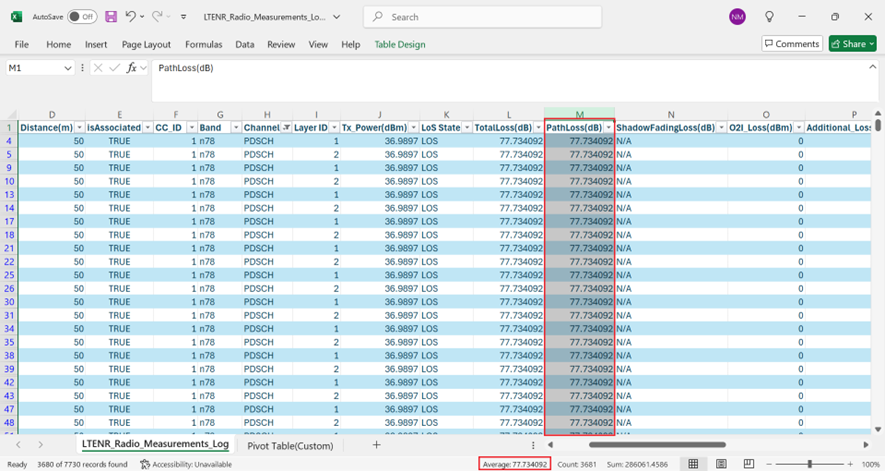Viewport: 885px width, 471px height.
Task: Open the Comments button
Action: tap(791, 44)
